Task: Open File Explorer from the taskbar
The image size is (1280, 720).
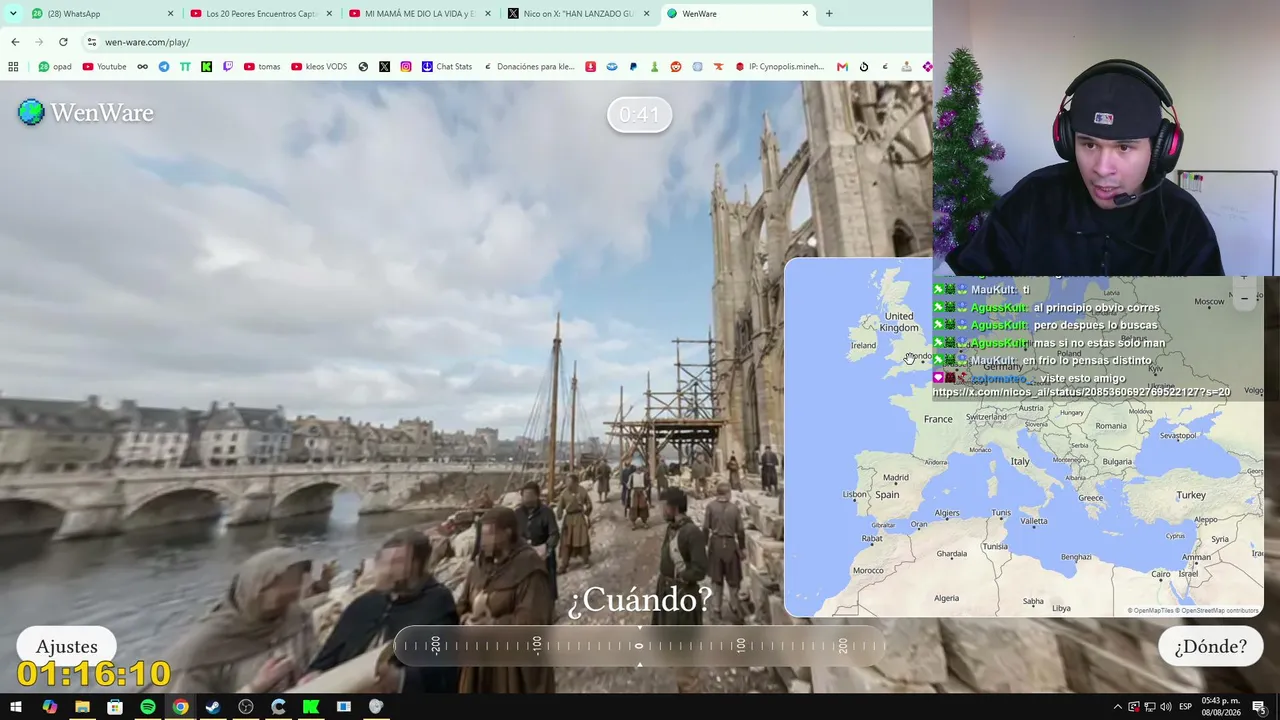Action: [x=82, y=707]
